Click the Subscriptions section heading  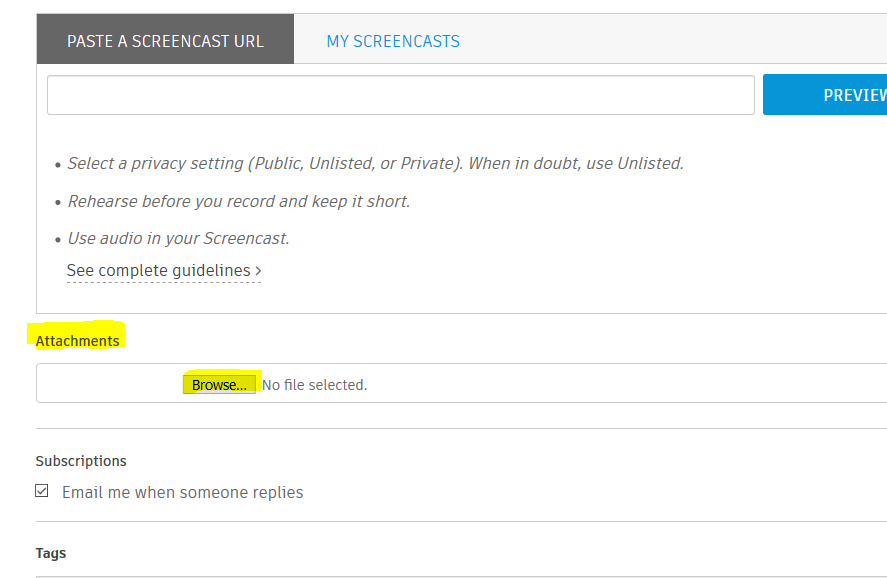coord(81,461)
